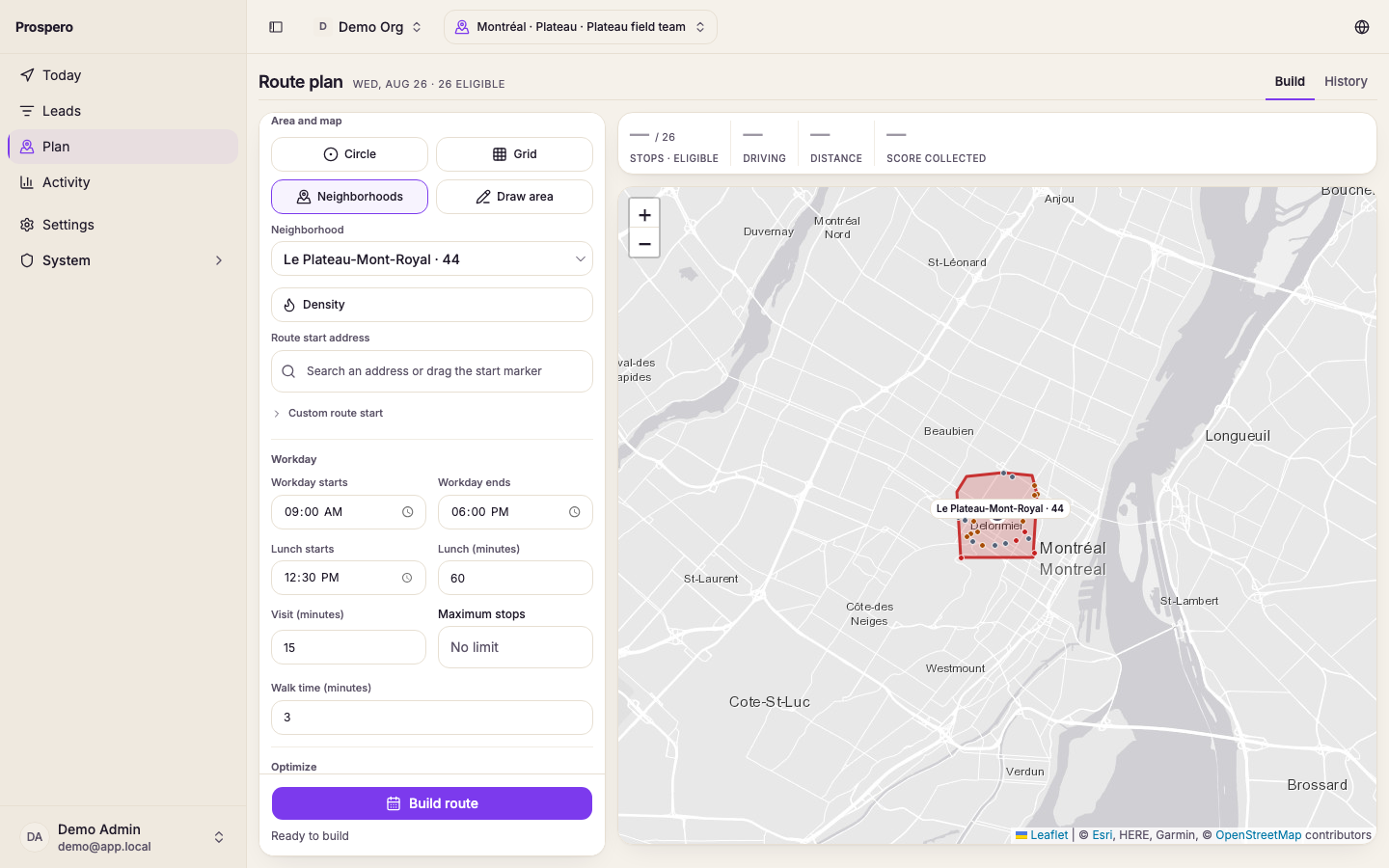Select Plan in the sidebar

pyautogui.click(x=123, y=147)
